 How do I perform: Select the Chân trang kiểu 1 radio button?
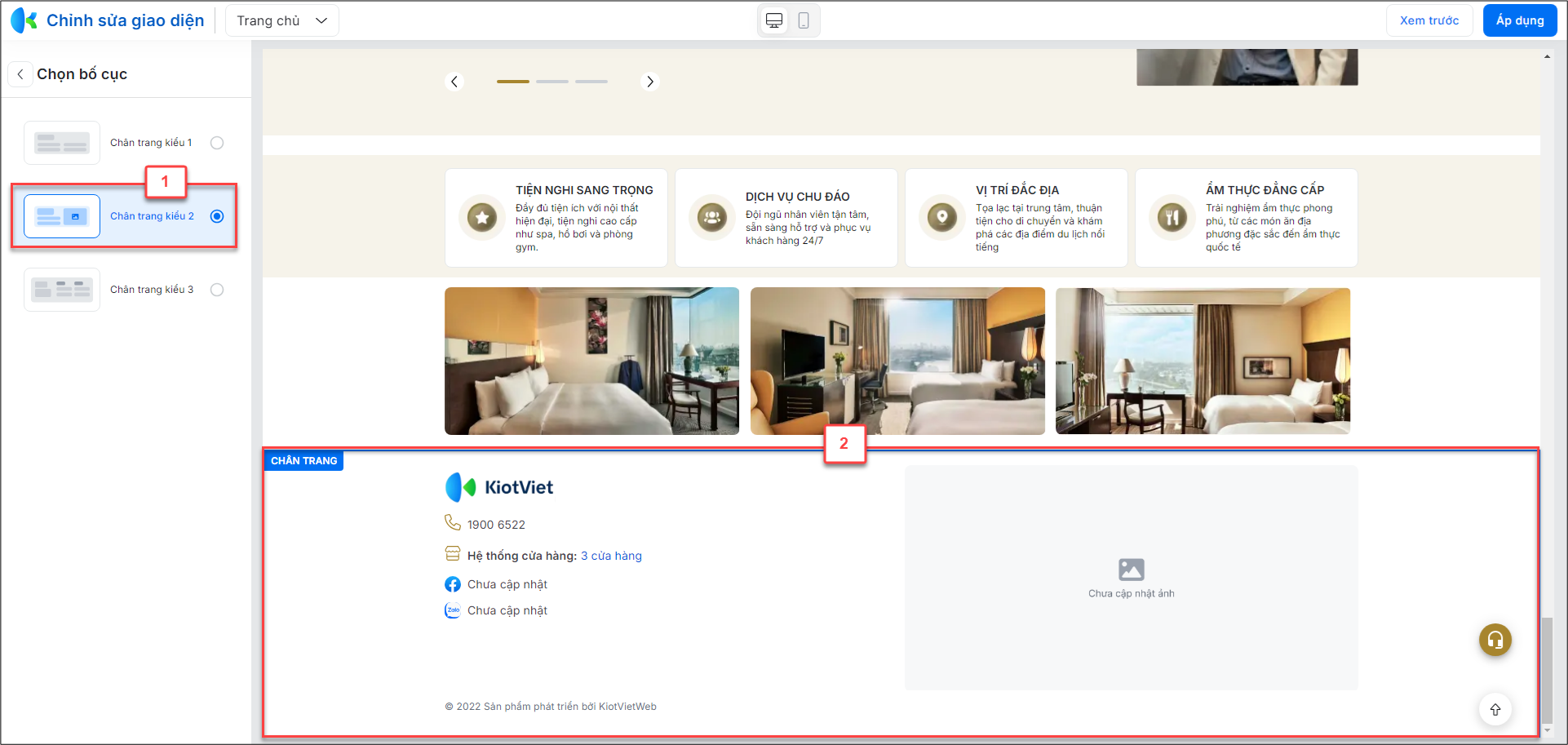[217, 143]
